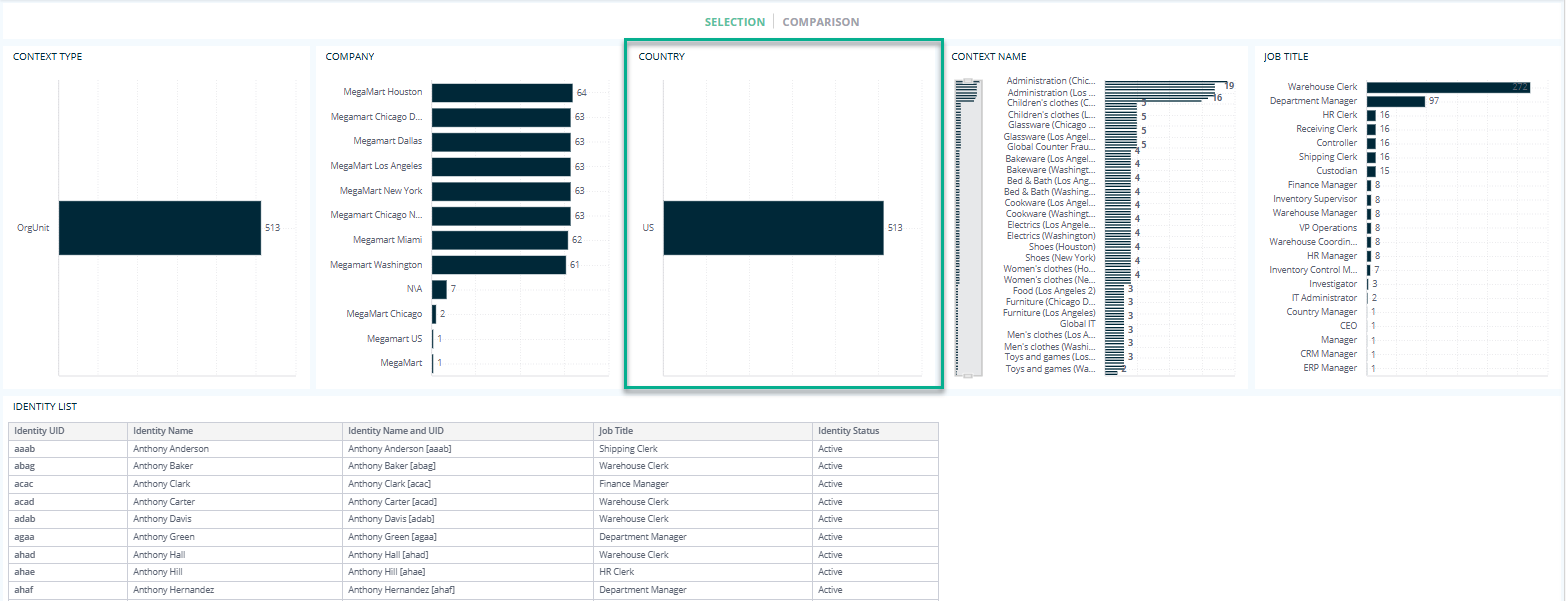Open the SELECTION tab
This screenshot has height=601, width=1566.
coord(734,22)
